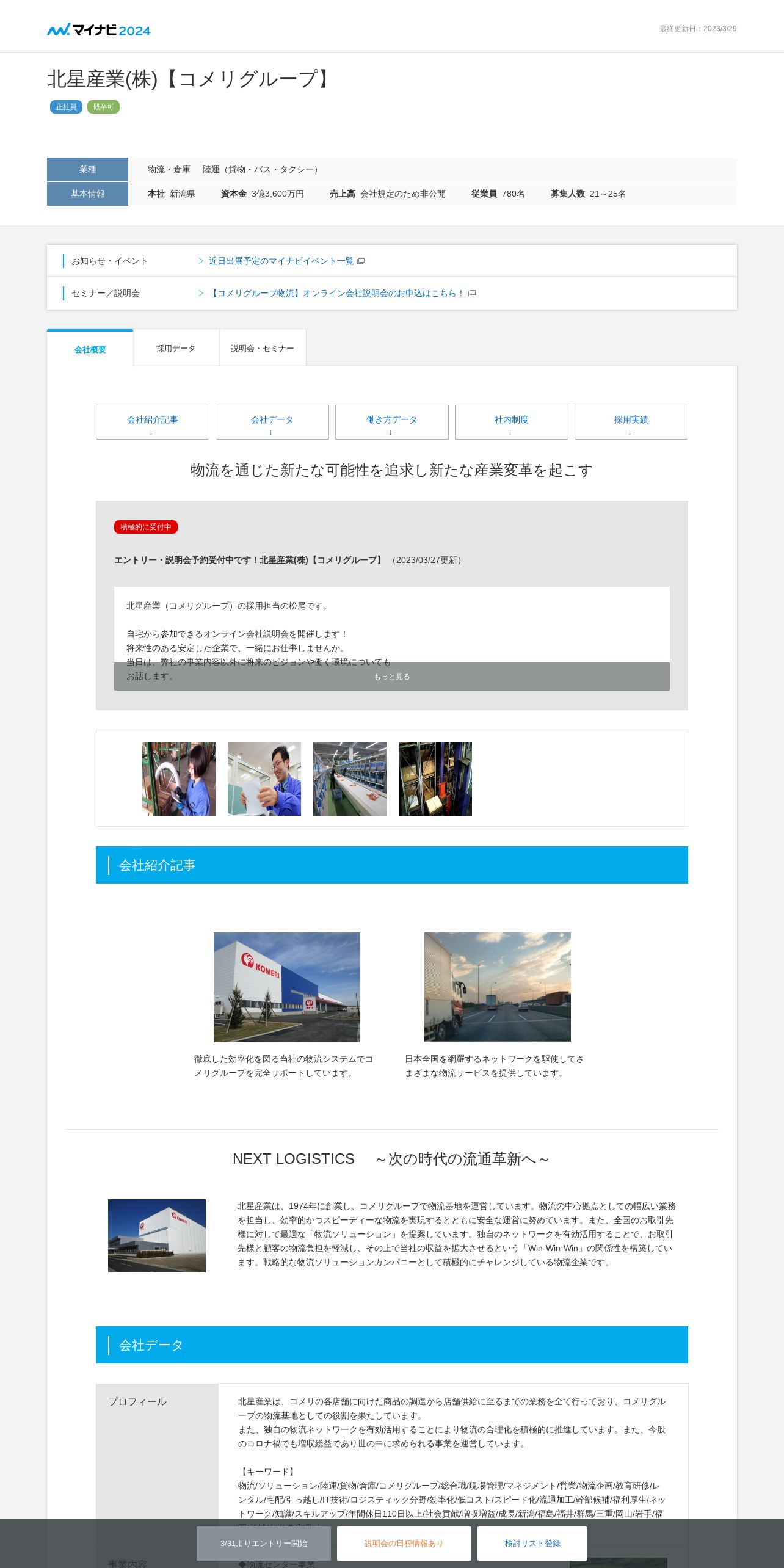Click the 資本金 3億3,600万円 value
784x1568 pixels.
pyautogui.click(x=263, y=194)
